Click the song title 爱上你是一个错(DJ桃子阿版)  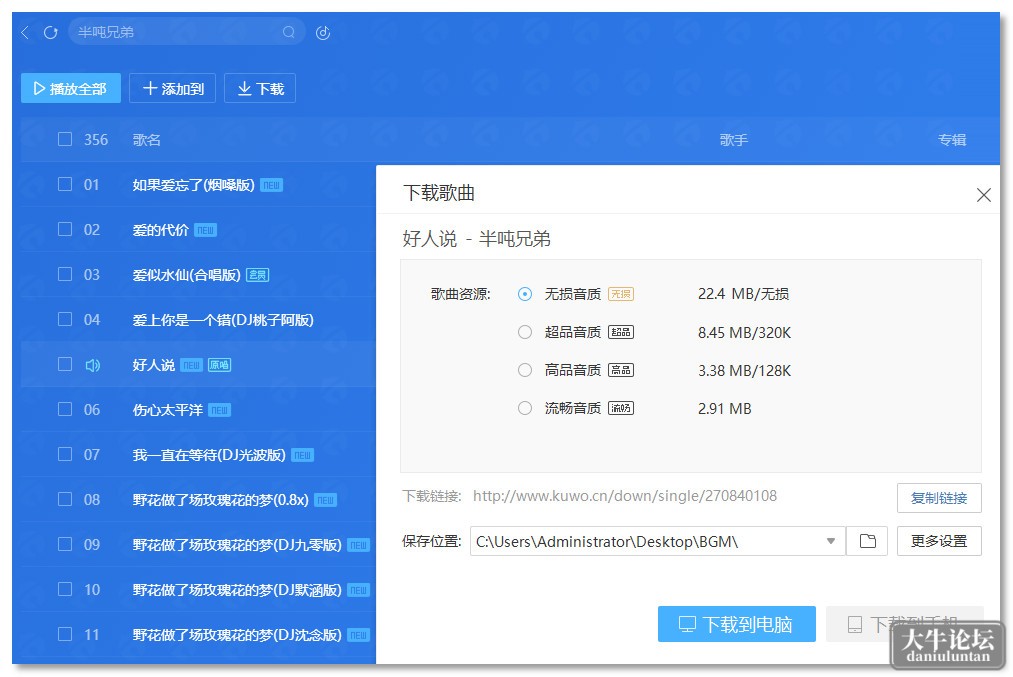[223, 320]
